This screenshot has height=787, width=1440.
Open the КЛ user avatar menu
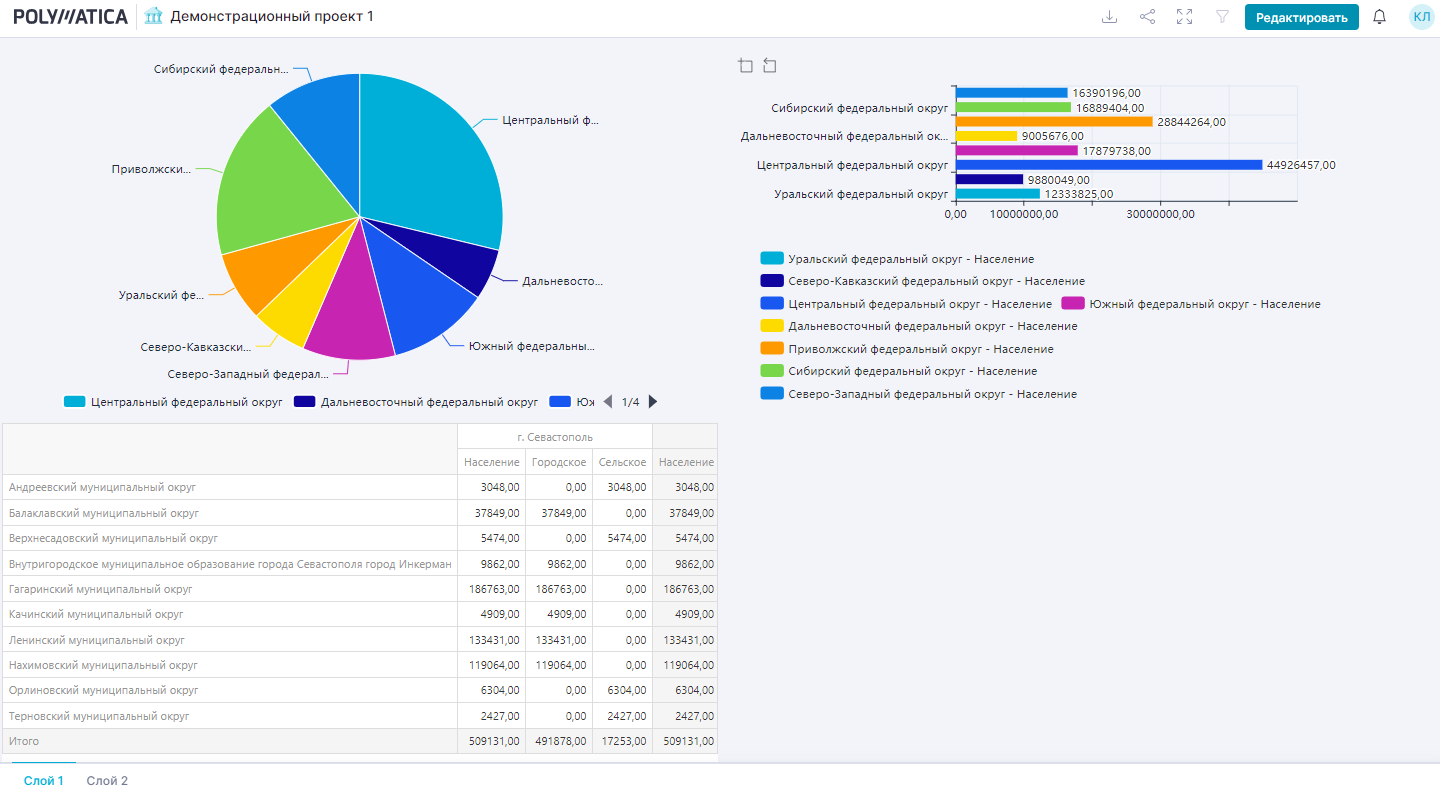[x=1421, y=17]
